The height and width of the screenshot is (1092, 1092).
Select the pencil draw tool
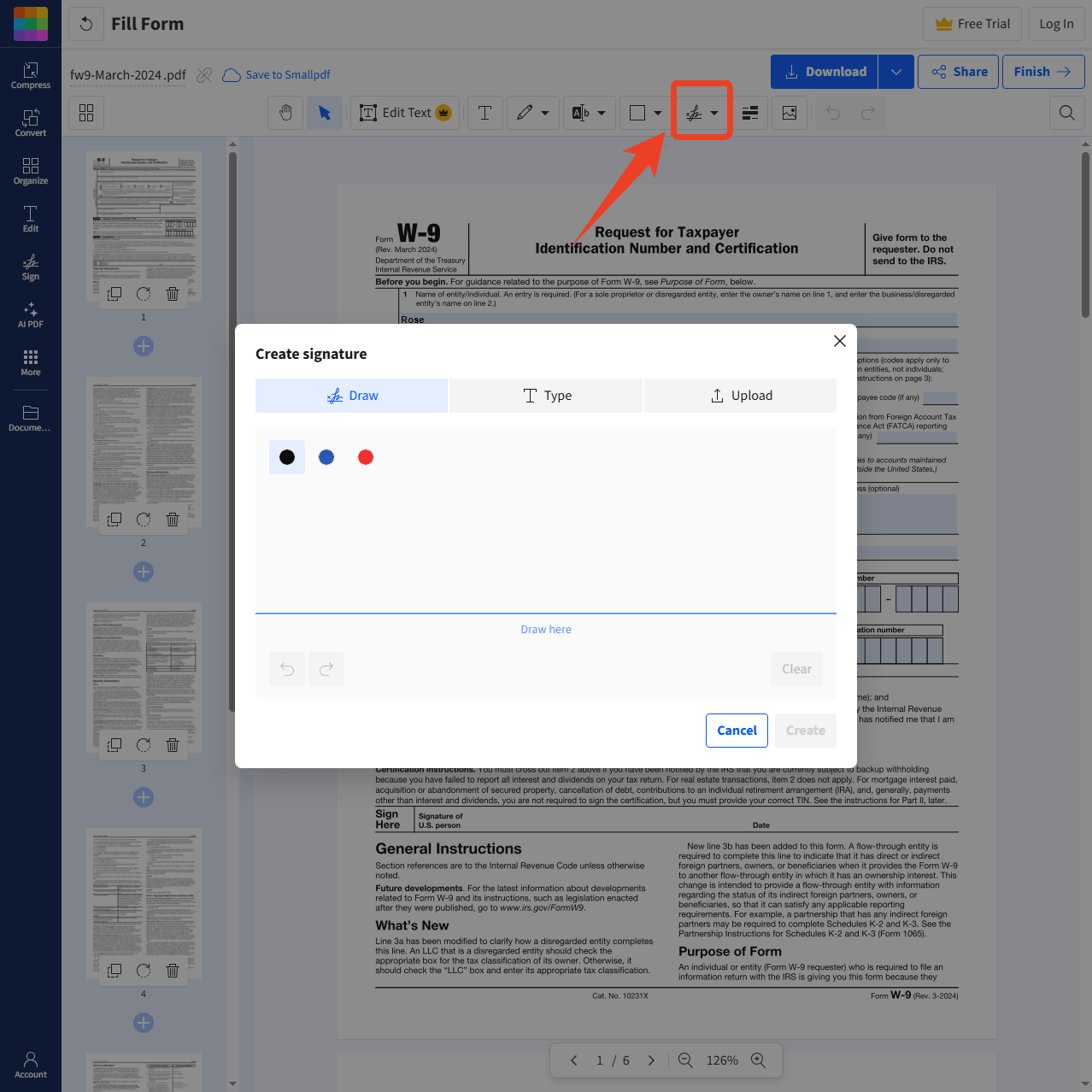click(525, 113)
